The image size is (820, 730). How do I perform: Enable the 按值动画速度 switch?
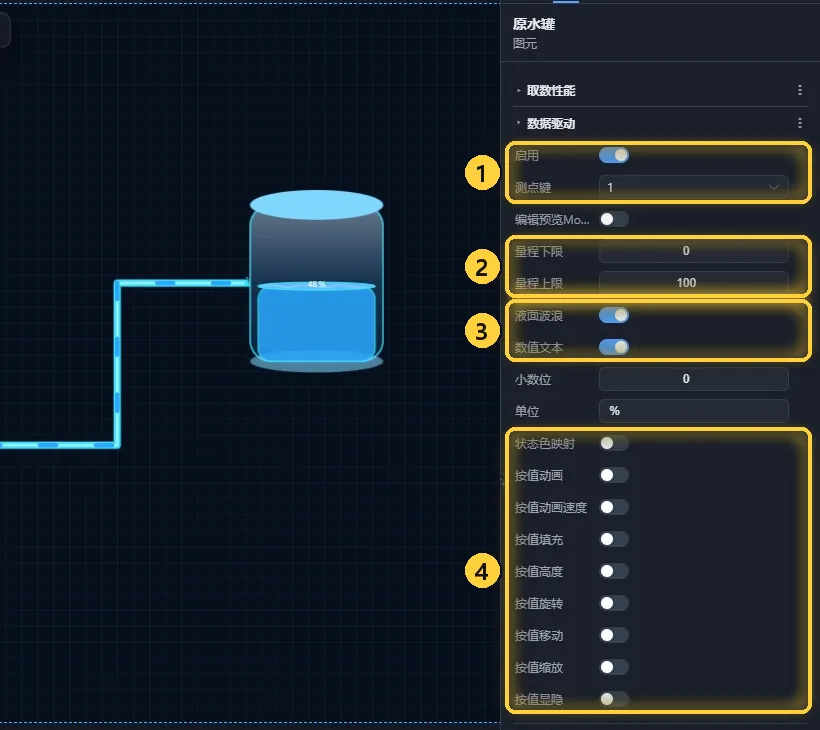614,507
